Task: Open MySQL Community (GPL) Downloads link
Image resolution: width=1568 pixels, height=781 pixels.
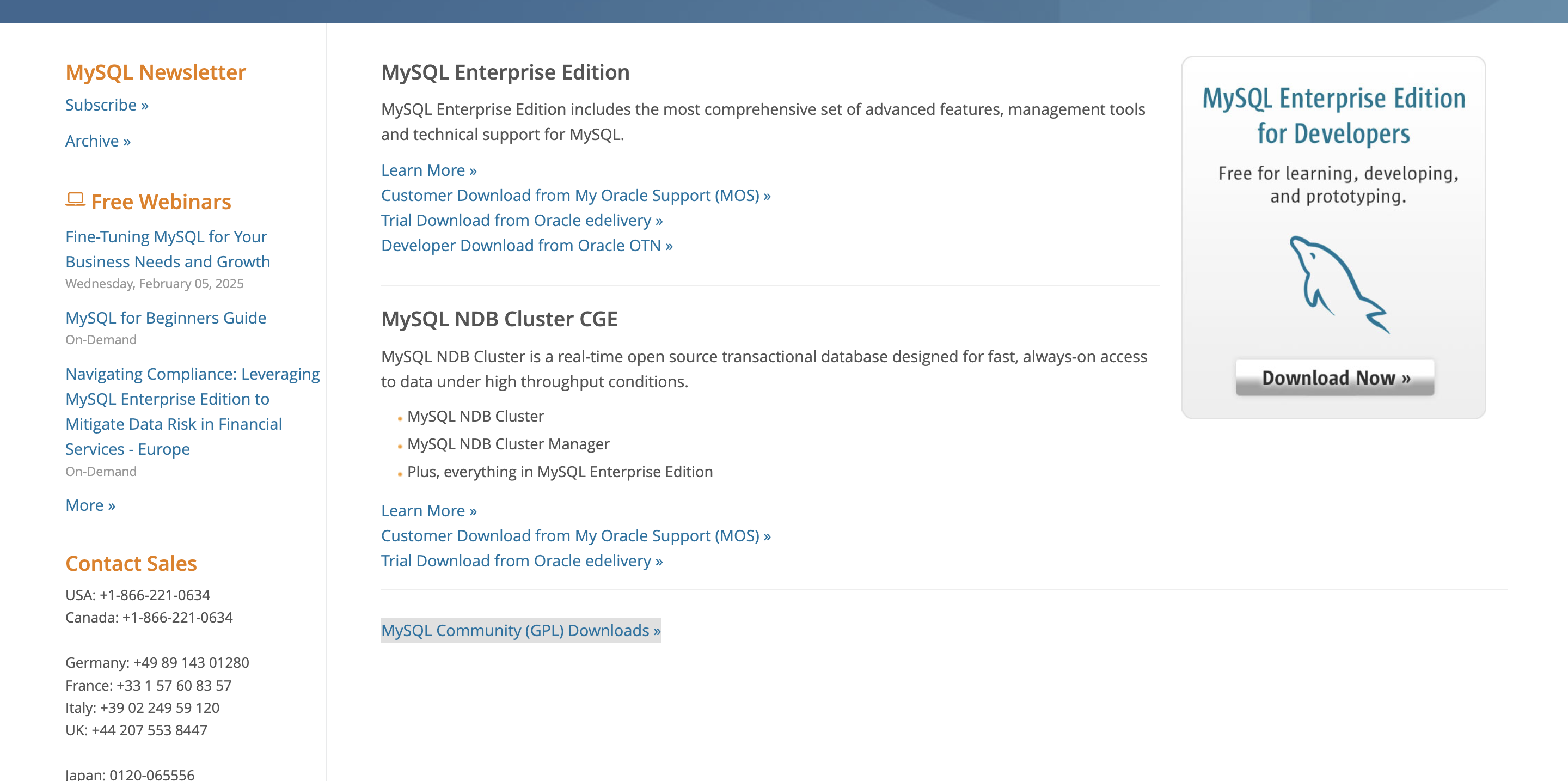Action: [x=520, y=630]
